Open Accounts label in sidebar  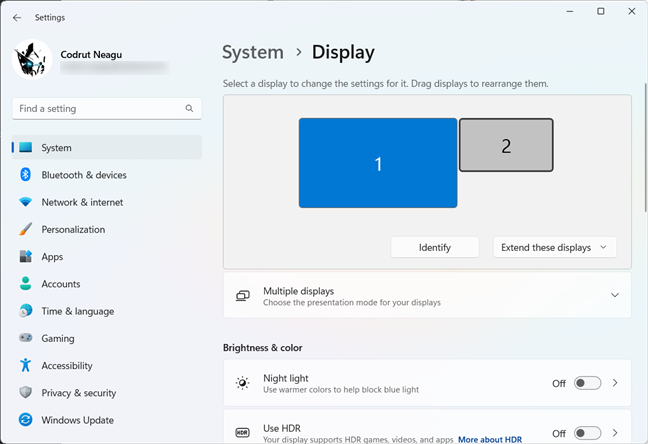click(61, 284)
